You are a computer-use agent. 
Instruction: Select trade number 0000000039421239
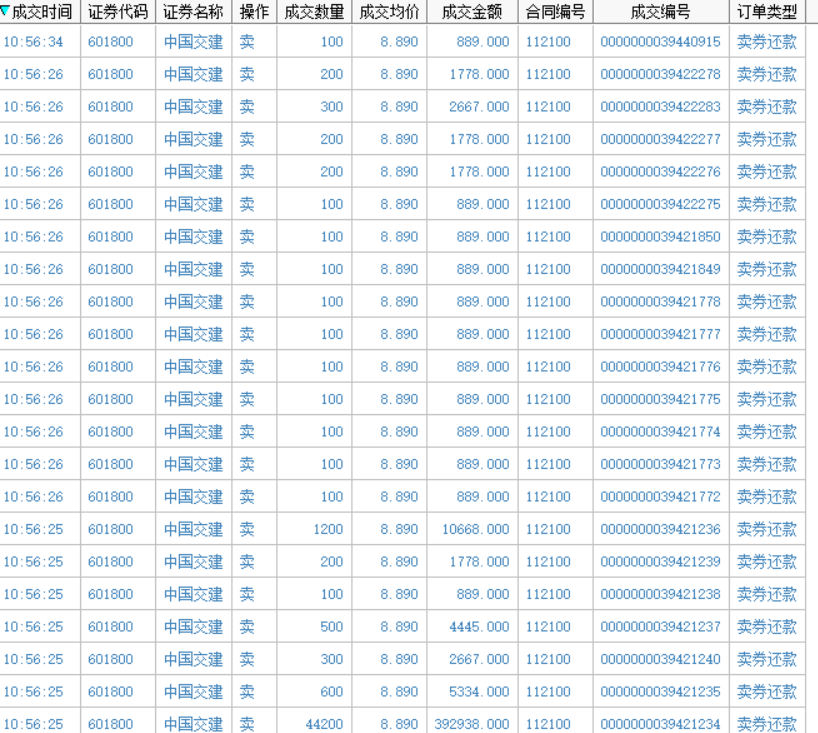point(660,562)
